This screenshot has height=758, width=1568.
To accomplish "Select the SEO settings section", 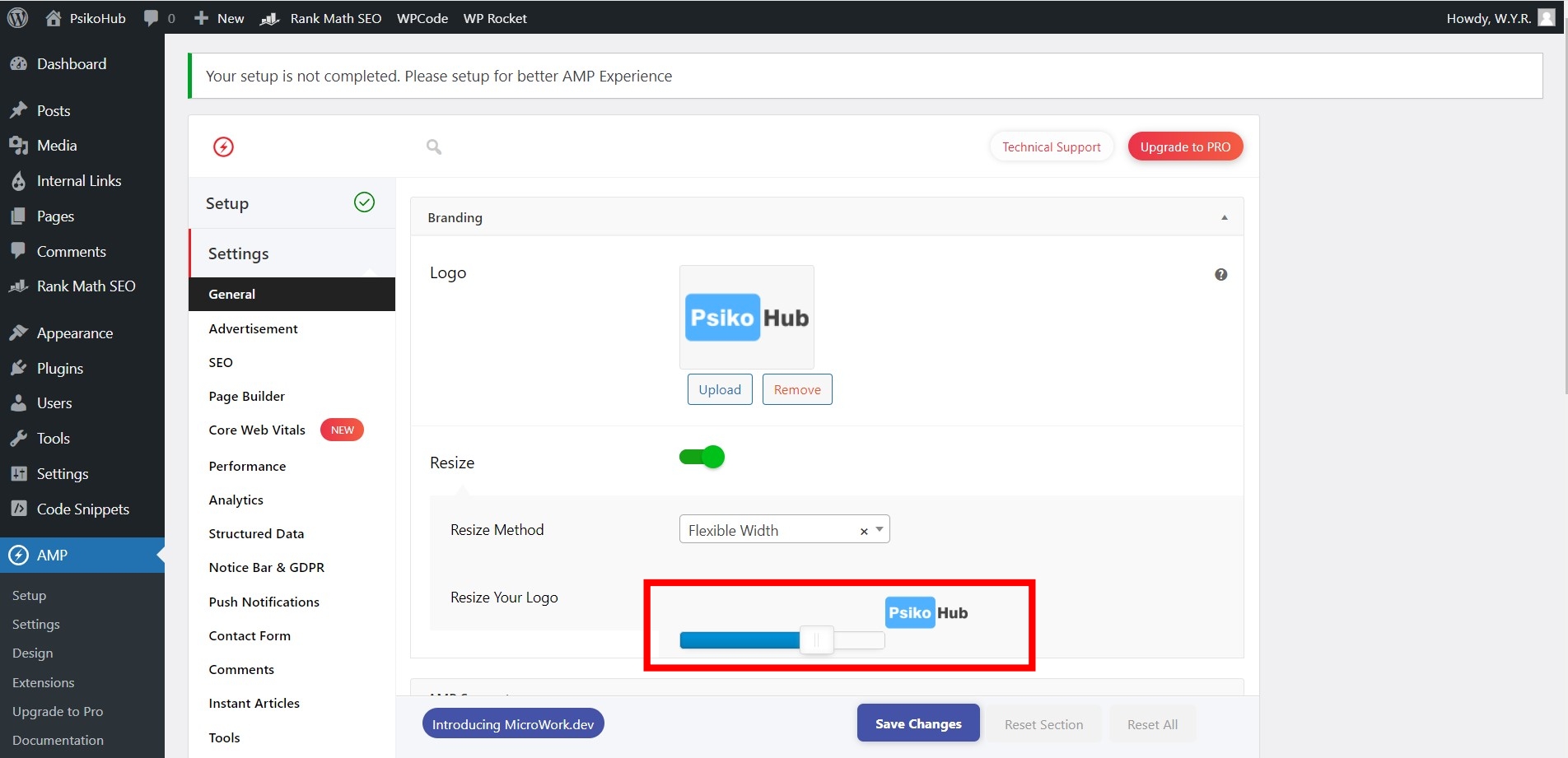I will tap(221, 362).
